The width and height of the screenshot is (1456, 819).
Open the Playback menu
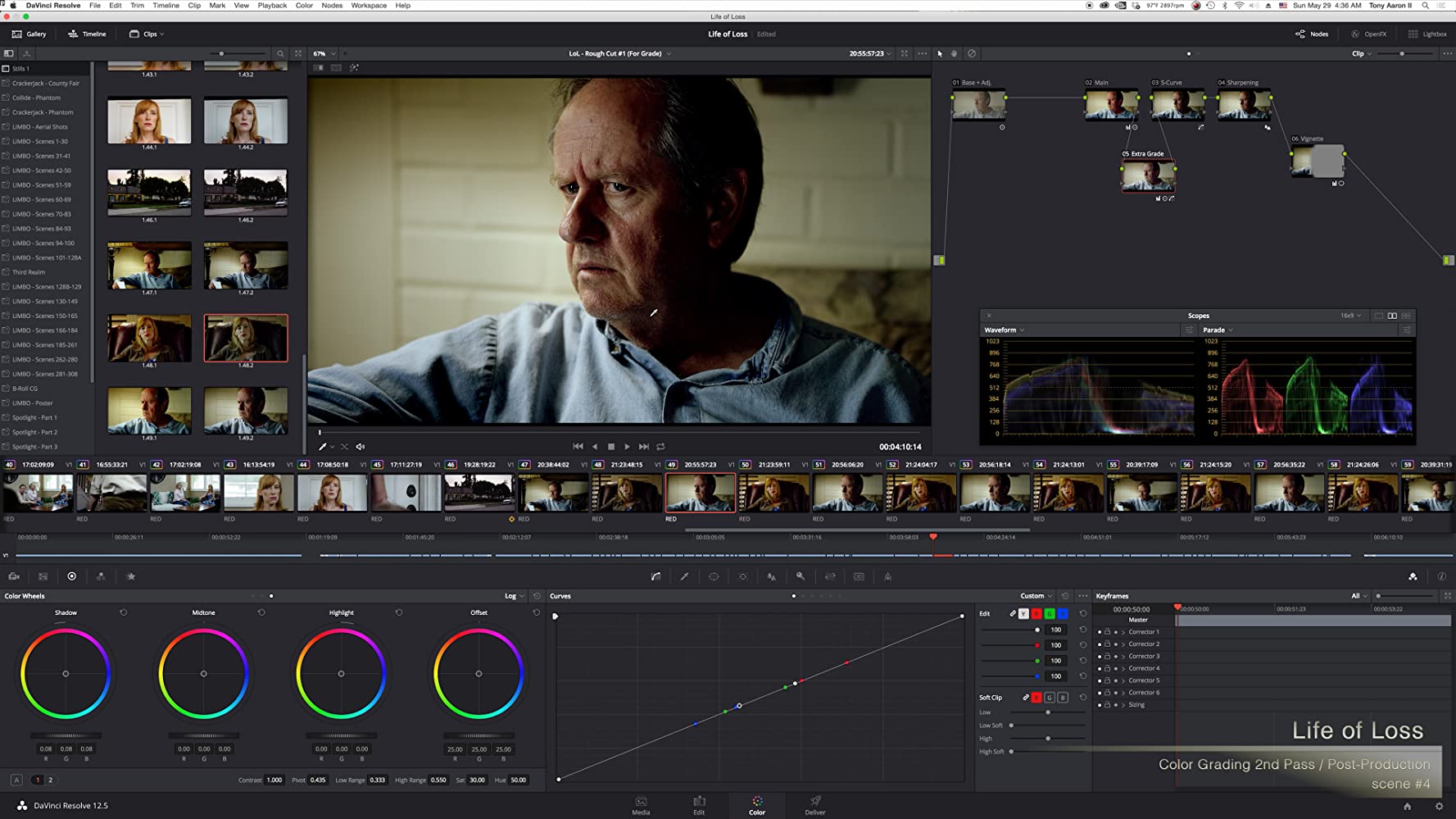click(272, 6)
